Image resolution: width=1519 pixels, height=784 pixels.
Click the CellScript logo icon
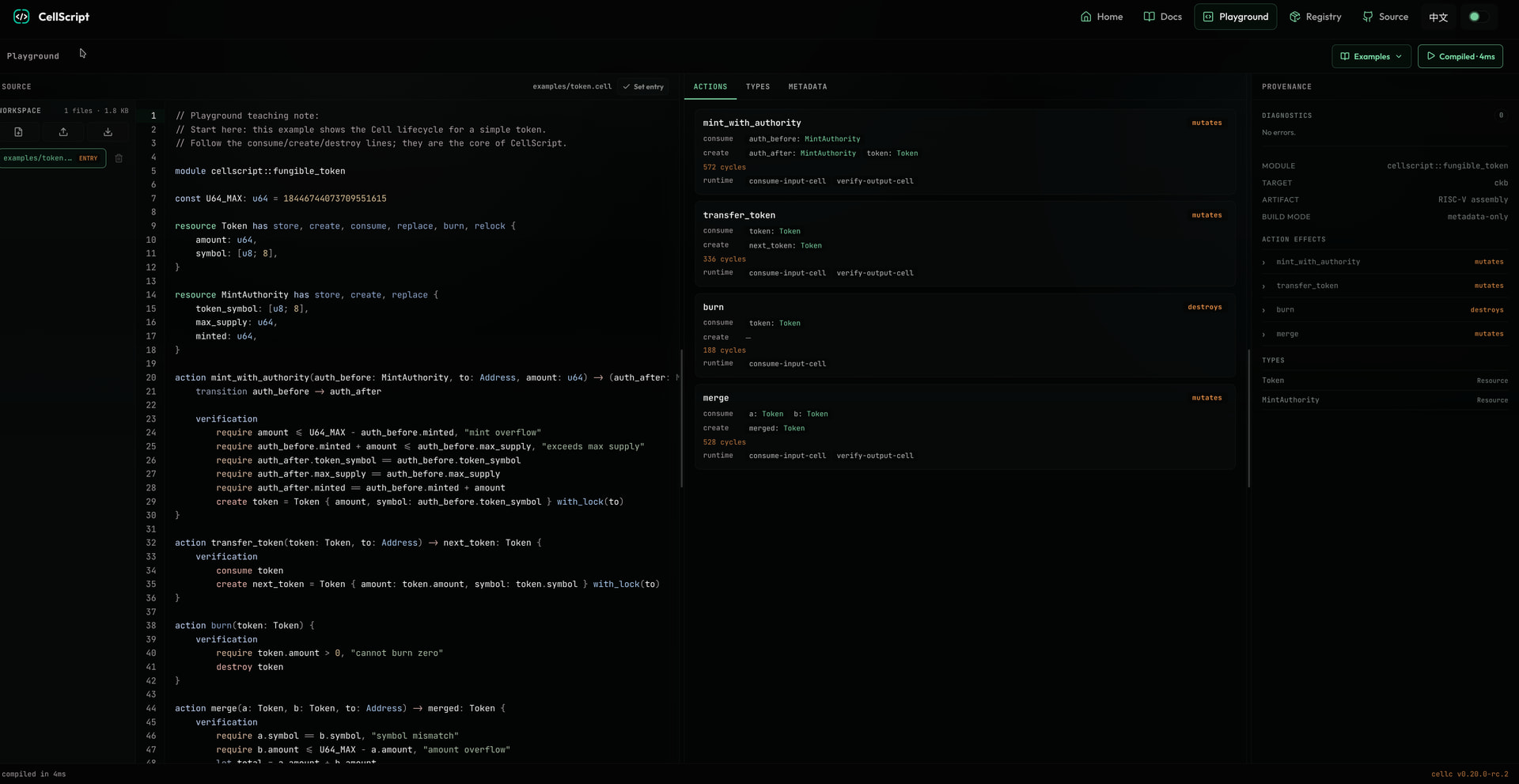[x=21, y=17]
